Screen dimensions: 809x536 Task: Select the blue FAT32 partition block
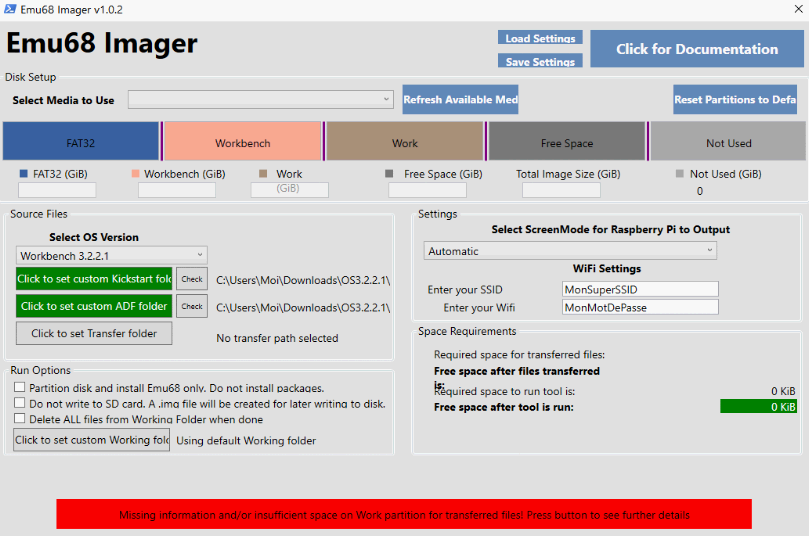point(80,142)
